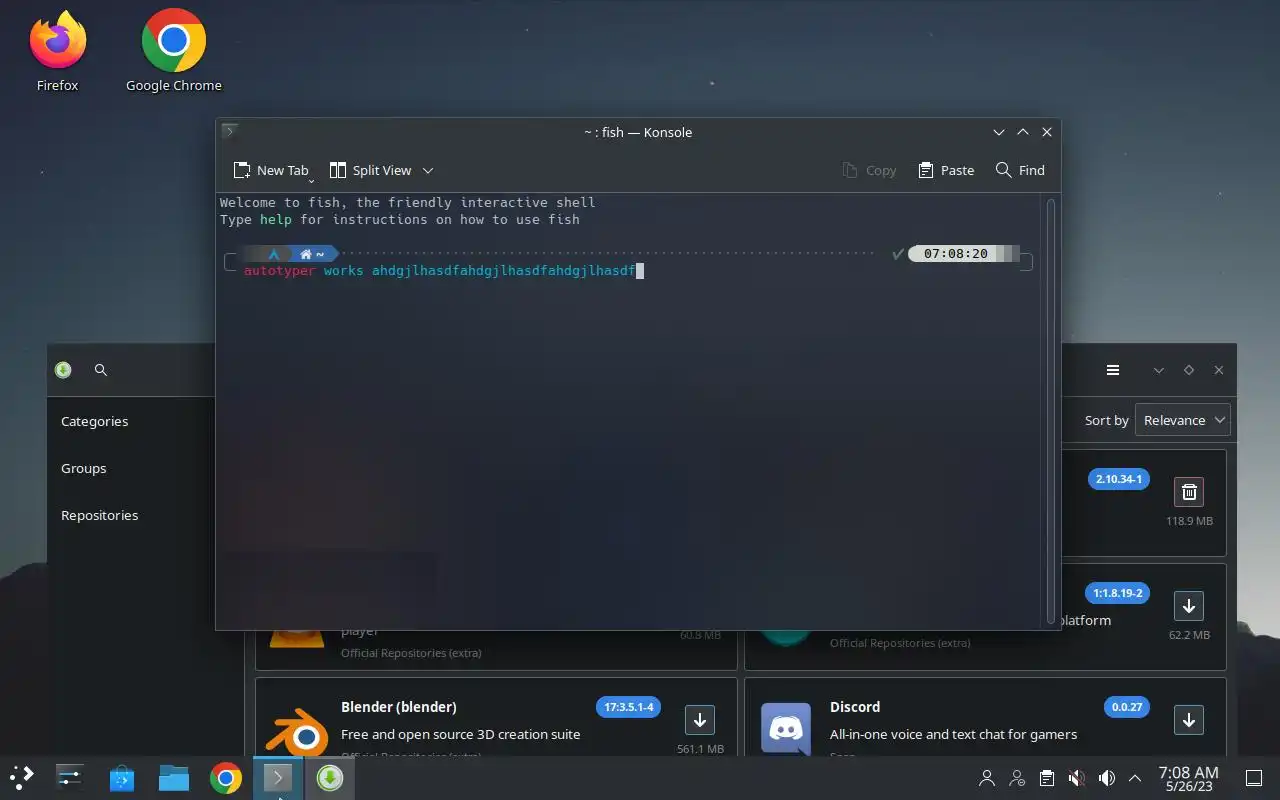Click the diamond button in the package manager title bar
Viewport: 1280px width, 800px height.
point(1188,370)
